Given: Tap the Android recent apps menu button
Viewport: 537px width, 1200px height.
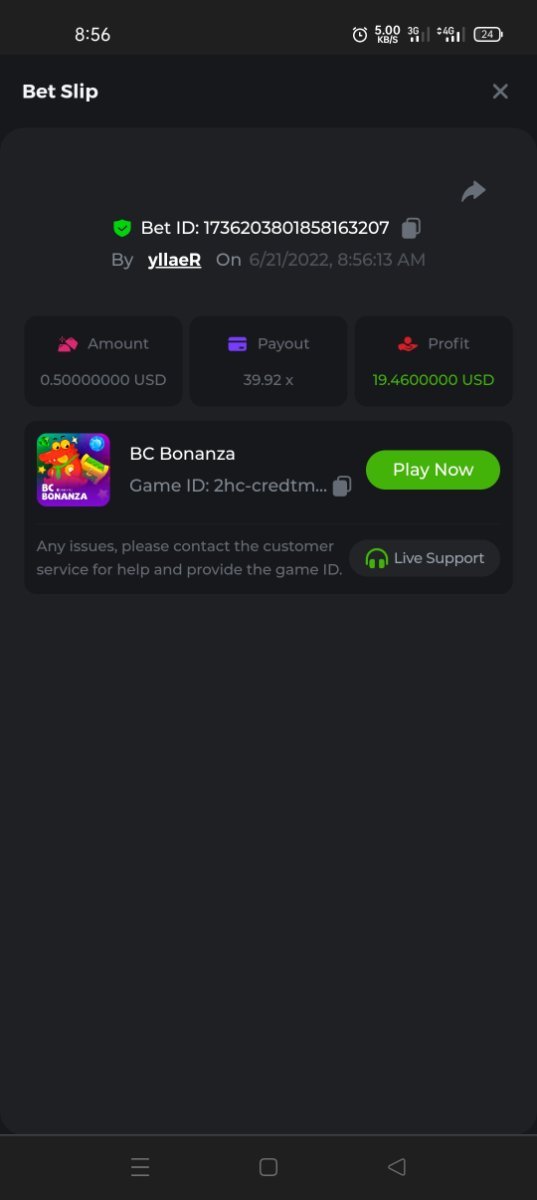Looking at the screenshot, I should click(140, 1167).
